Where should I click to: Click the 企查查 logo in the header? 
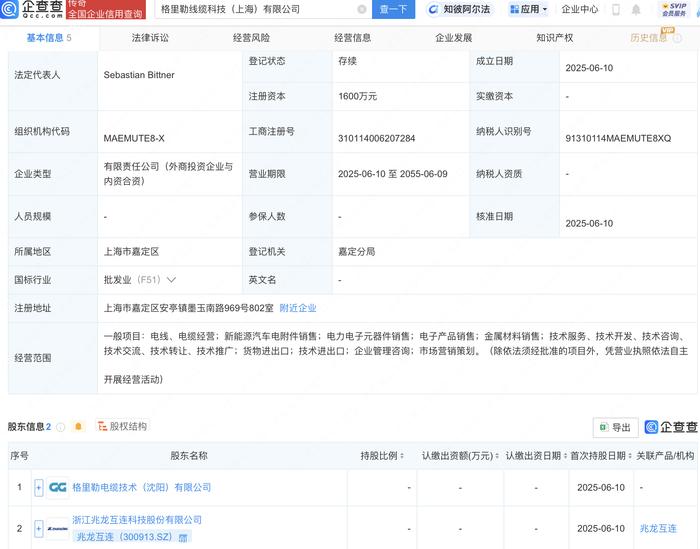pyautogui.click(x=31, y=9)
